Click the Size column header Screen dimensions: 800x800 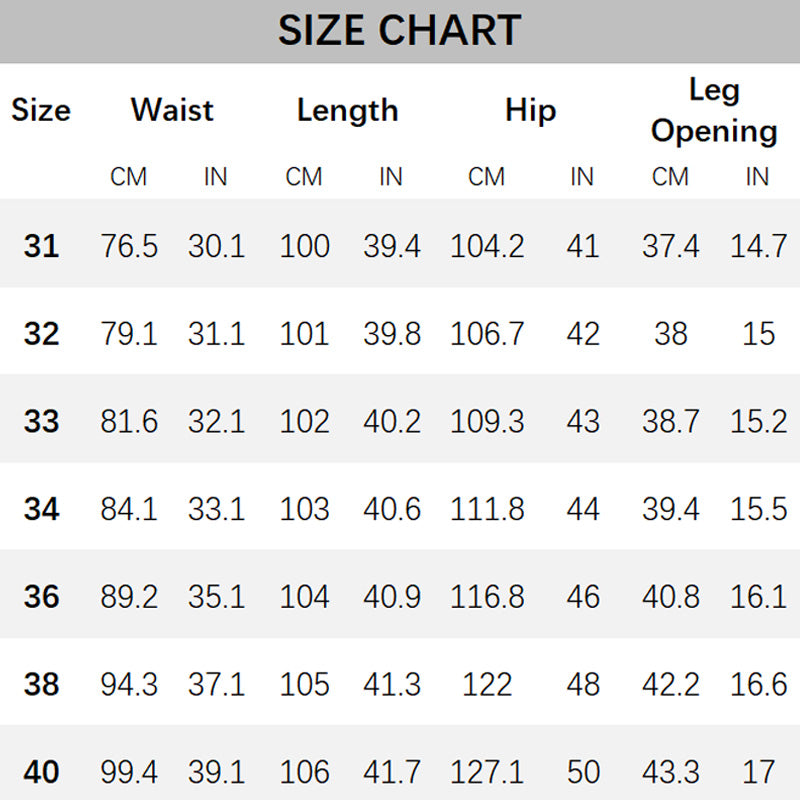click(x=41, y=110)
